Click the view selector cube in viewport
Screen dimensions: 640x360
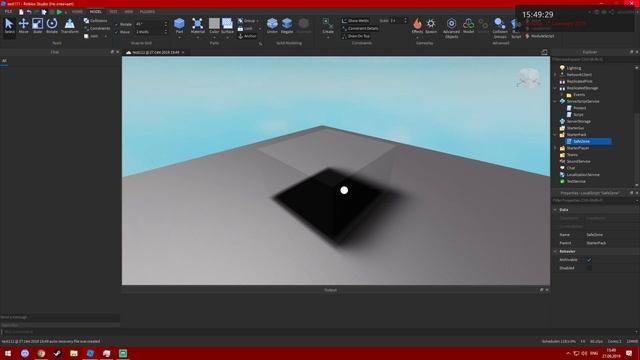click(x=529, y=78)
